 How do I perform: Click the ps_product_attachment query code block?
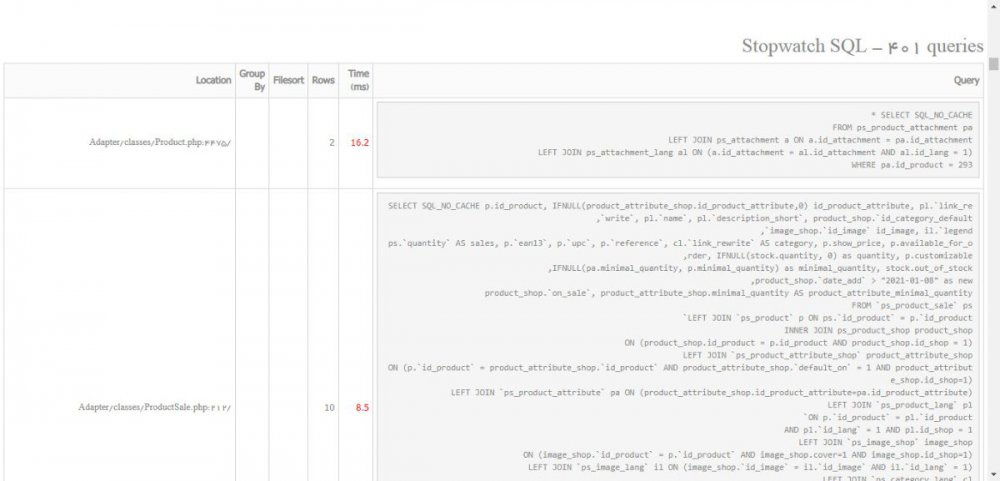point(680,140)
